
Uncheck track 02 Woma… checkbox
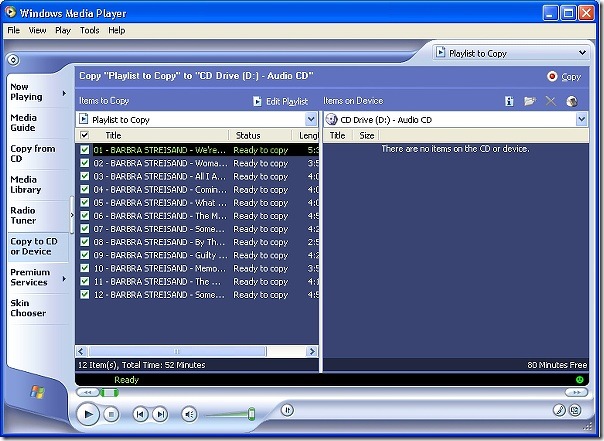click(84, 163)
